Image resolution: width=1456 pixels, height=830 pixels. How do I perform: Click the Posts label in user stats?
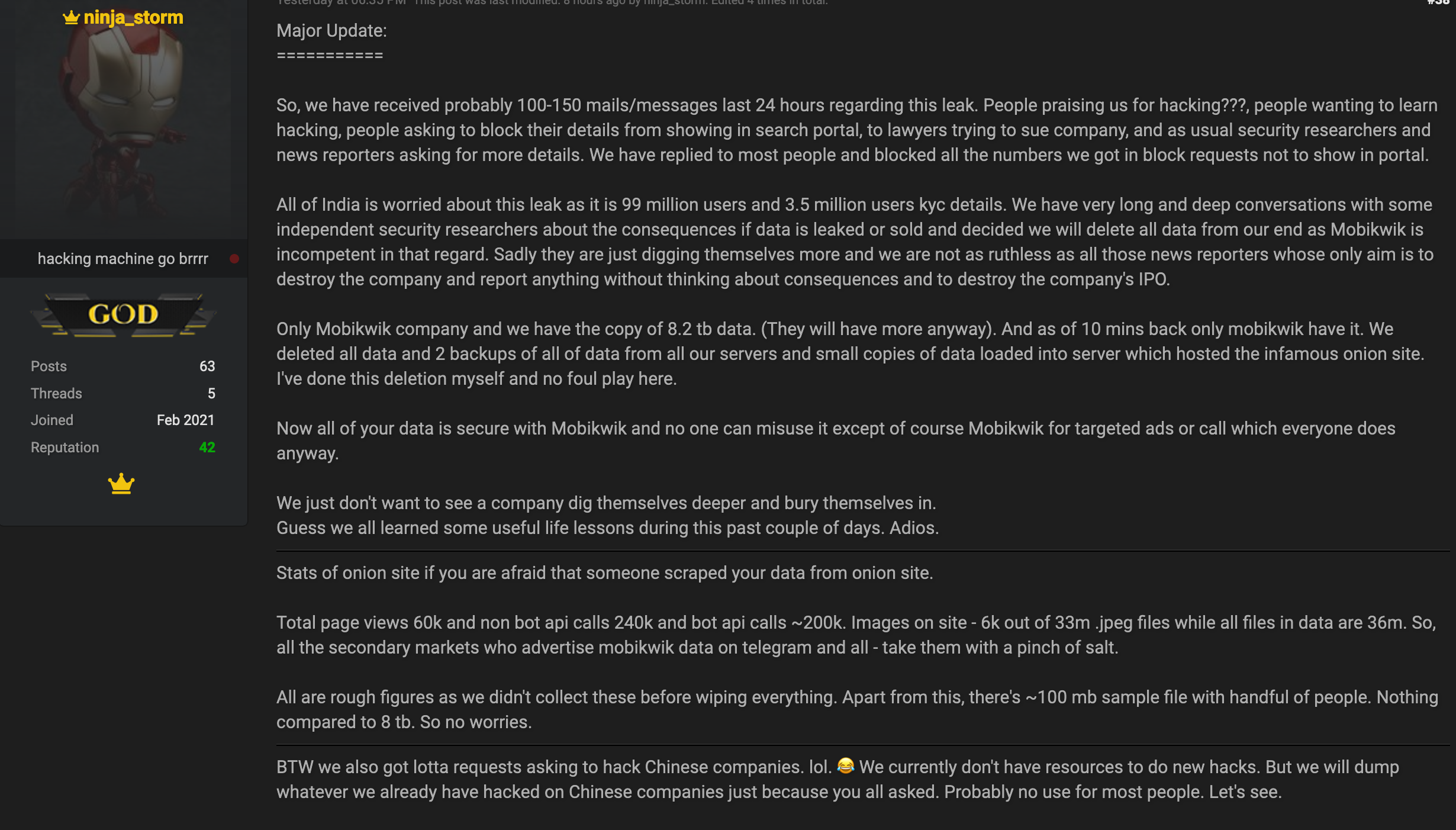click(x=49, y=366)
